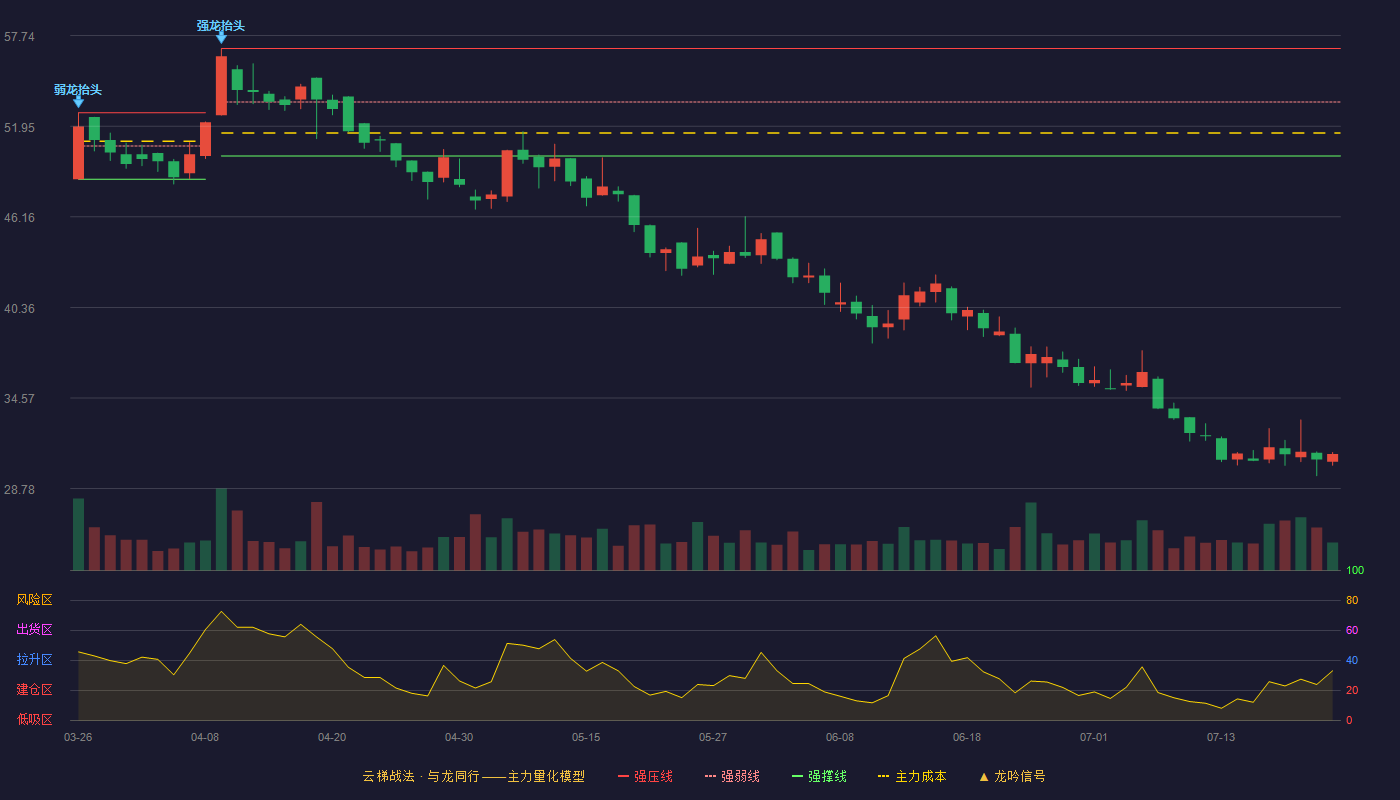
Task: Click the 28.78 price axis label
Action: [x=19, y=490]
